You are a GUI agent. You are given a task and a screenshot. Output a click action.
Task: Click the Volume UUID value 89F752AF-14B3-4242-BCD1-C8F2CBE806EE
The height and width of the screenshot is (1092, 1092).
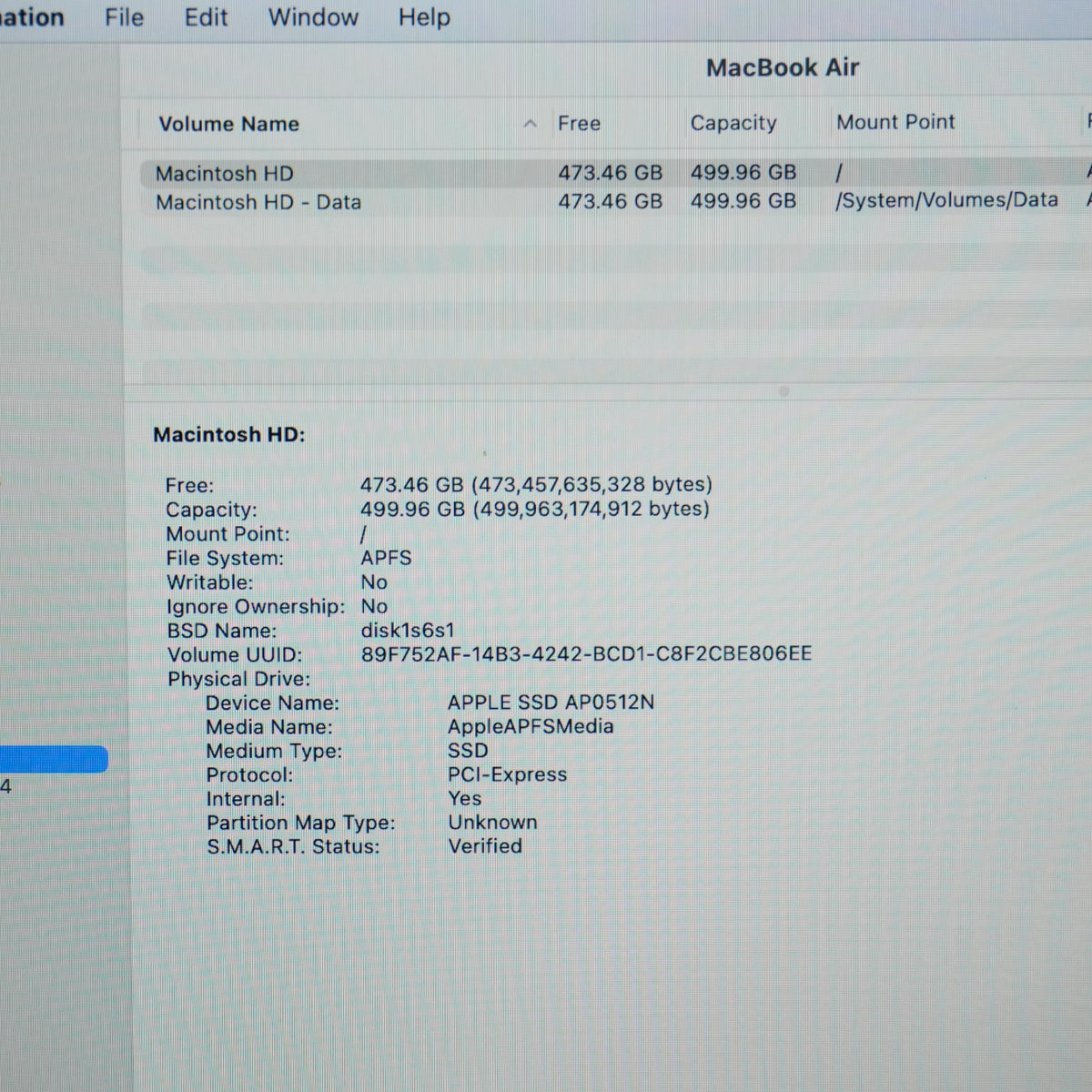[x=586, y=653]
